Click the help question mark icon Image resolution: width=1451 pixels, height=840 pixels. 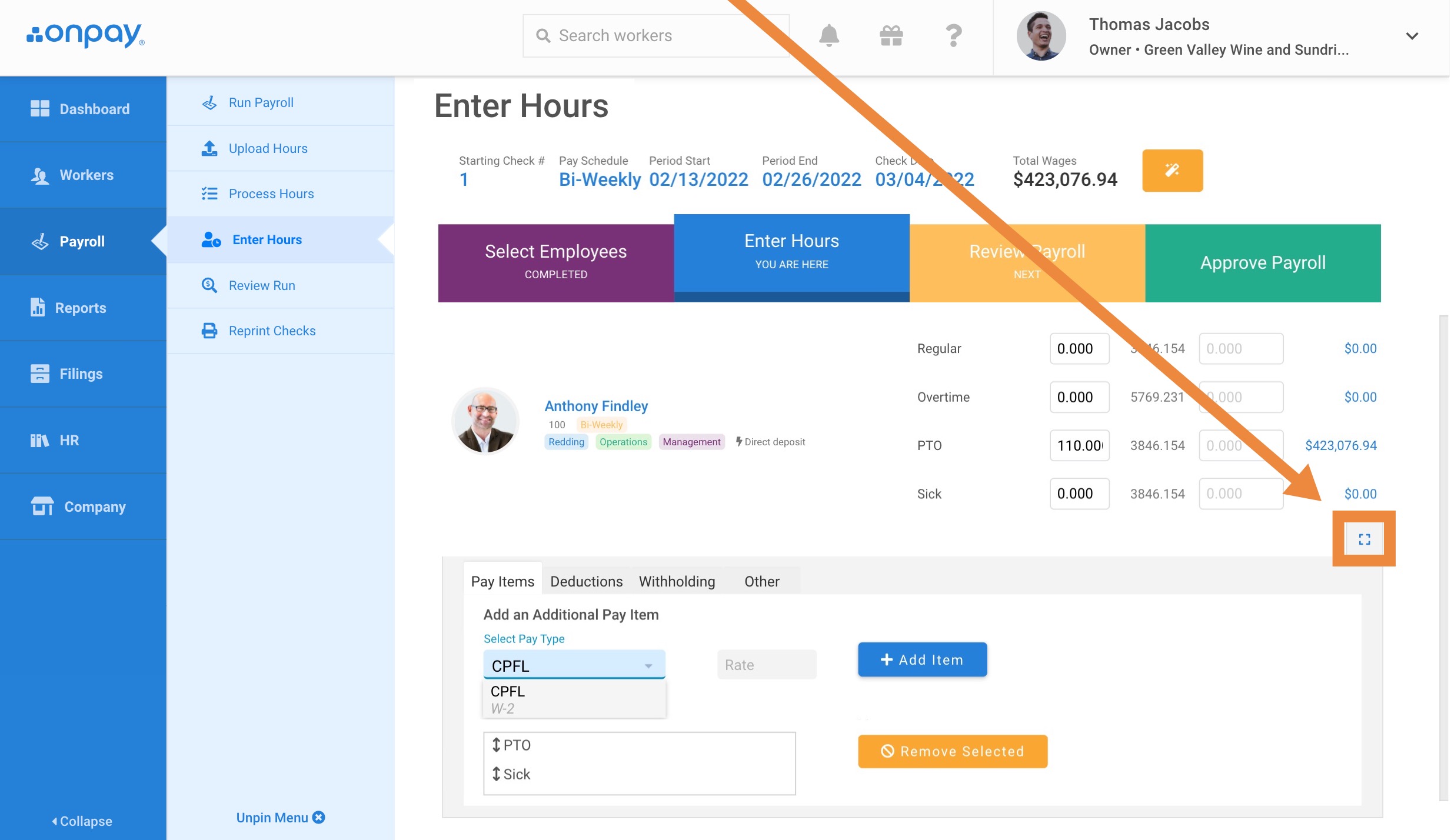pyautogui.click(x=953, y=36)
